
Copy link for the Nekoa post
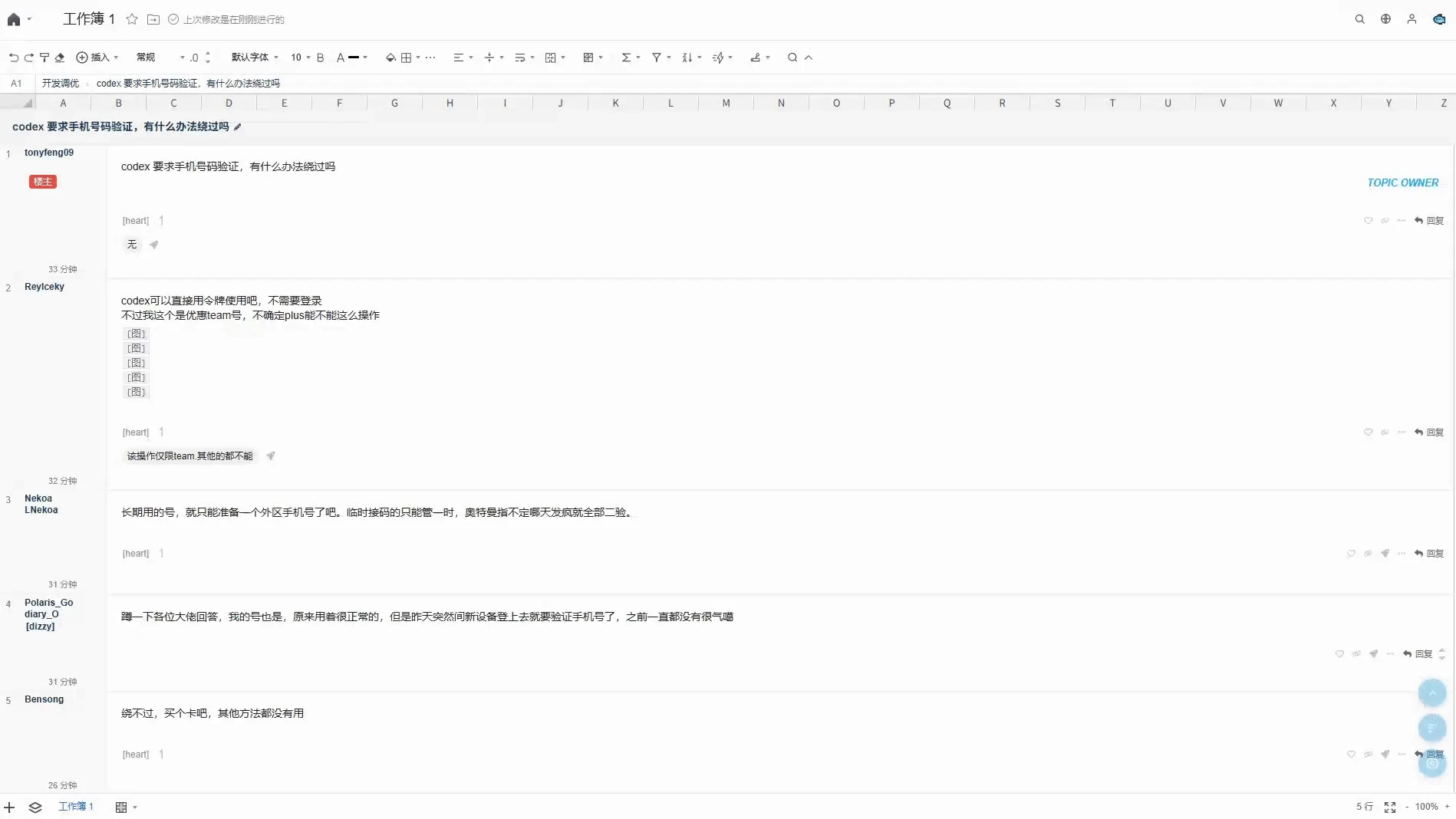click(x=1368, y=554)
